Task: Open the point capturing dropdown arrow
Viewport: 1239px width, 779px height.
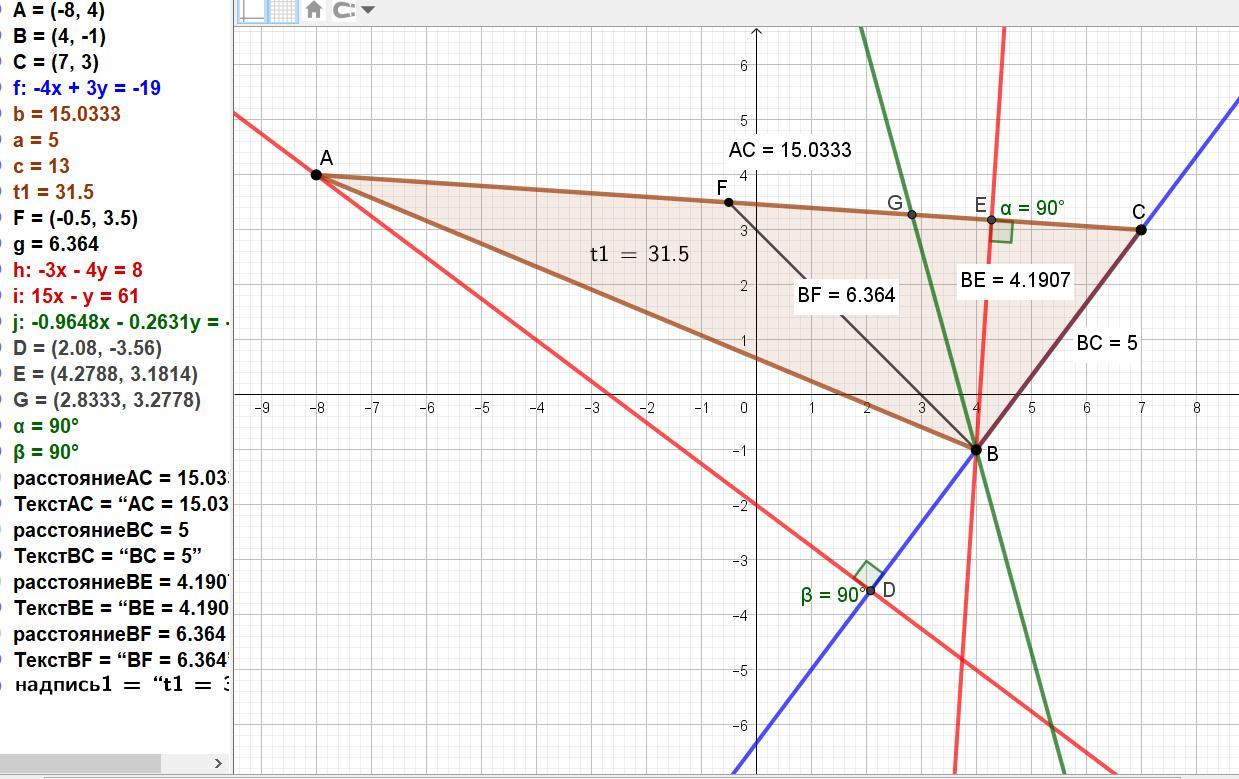Action: 368,10
